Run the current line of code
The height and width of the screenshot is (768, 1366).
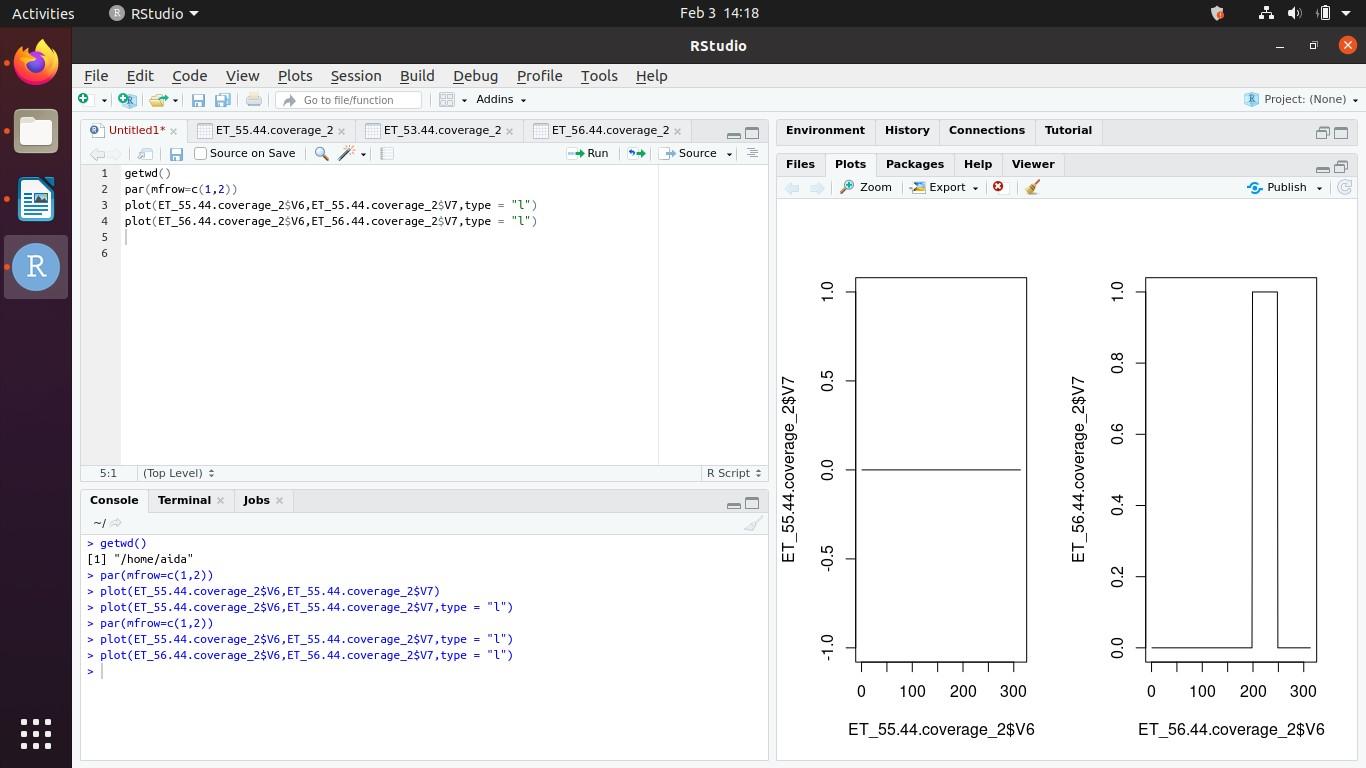[x=591, y=153]
